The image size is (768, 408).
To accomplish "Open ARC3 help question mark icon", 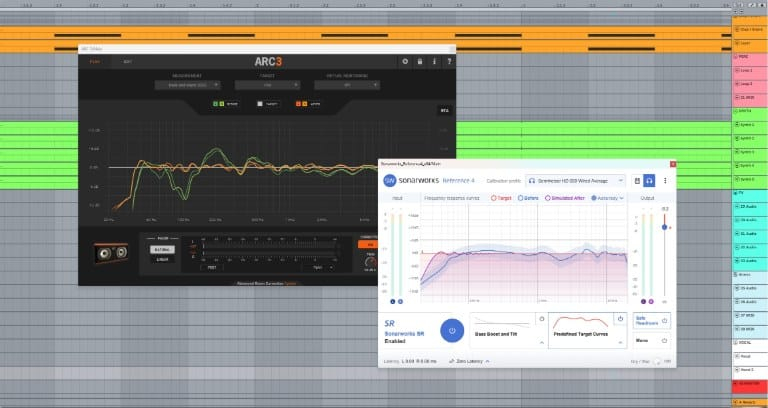I will pos(449,62).
